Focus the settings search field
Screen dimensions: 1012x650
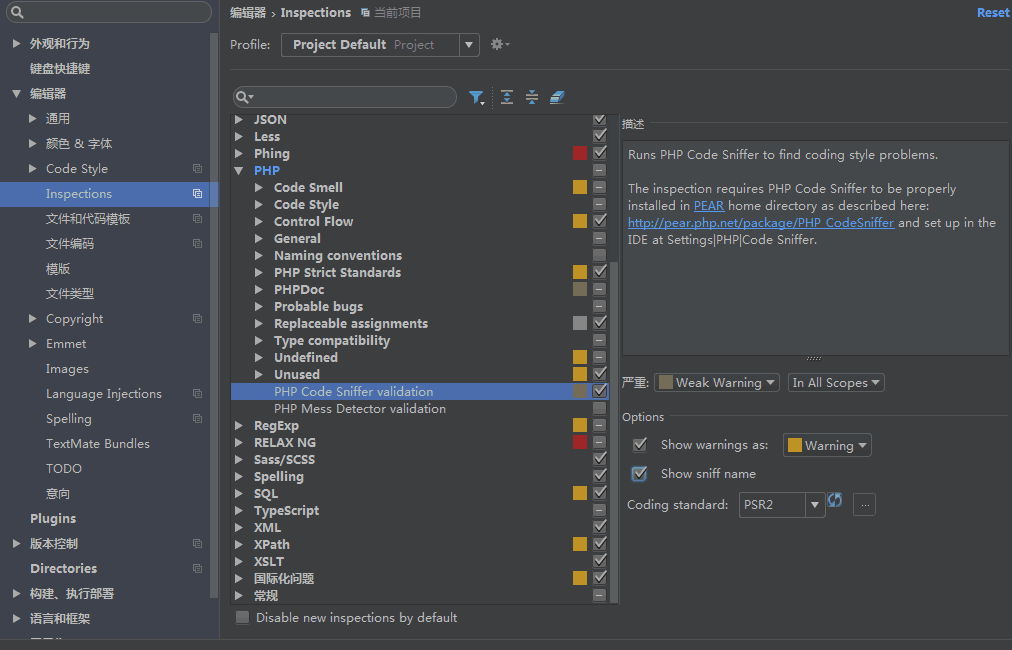[x=108, y=12]
